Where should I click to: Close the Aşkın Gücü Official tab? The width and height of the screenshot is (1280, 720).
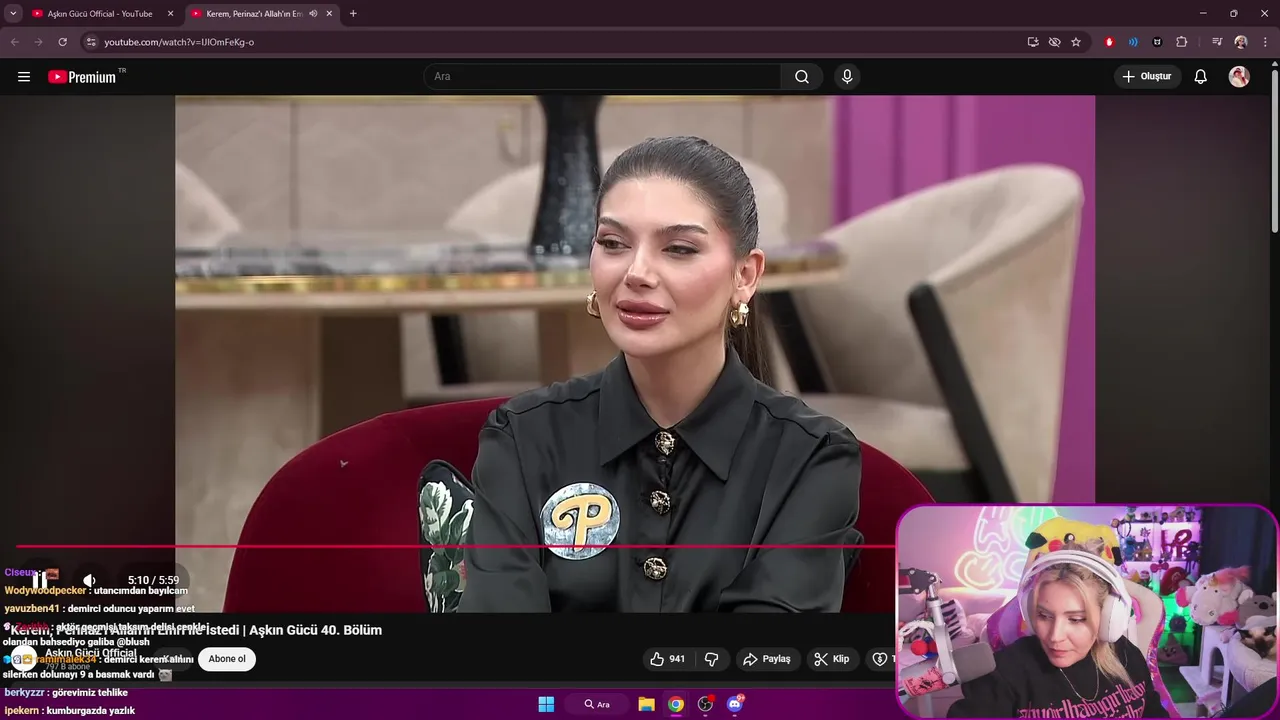[170, 14]
